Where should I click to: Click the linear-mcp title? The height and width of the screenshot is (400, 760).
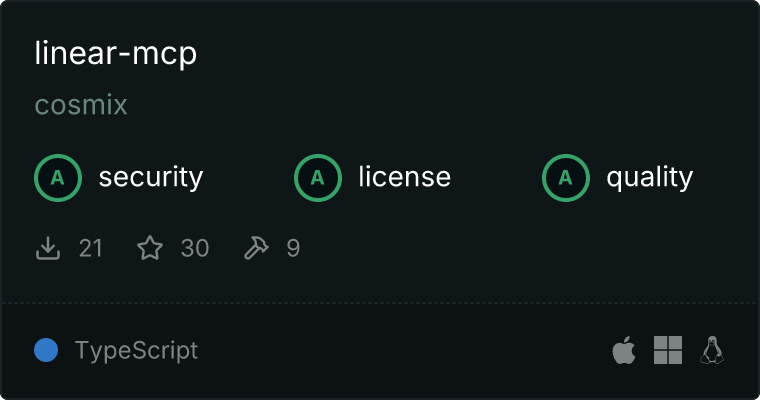116,54
